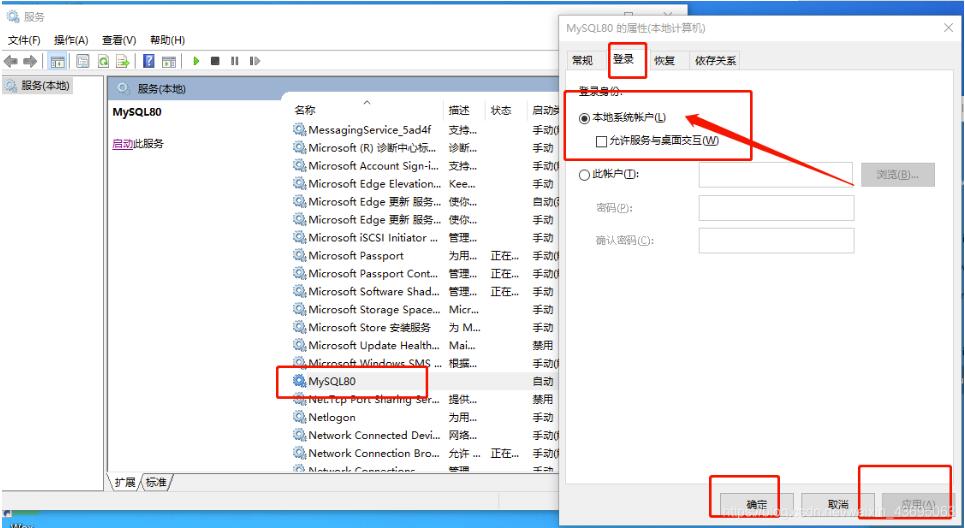Select 服务(本地) in left tree
Screen dimensions: 965x528
(45, 86)
